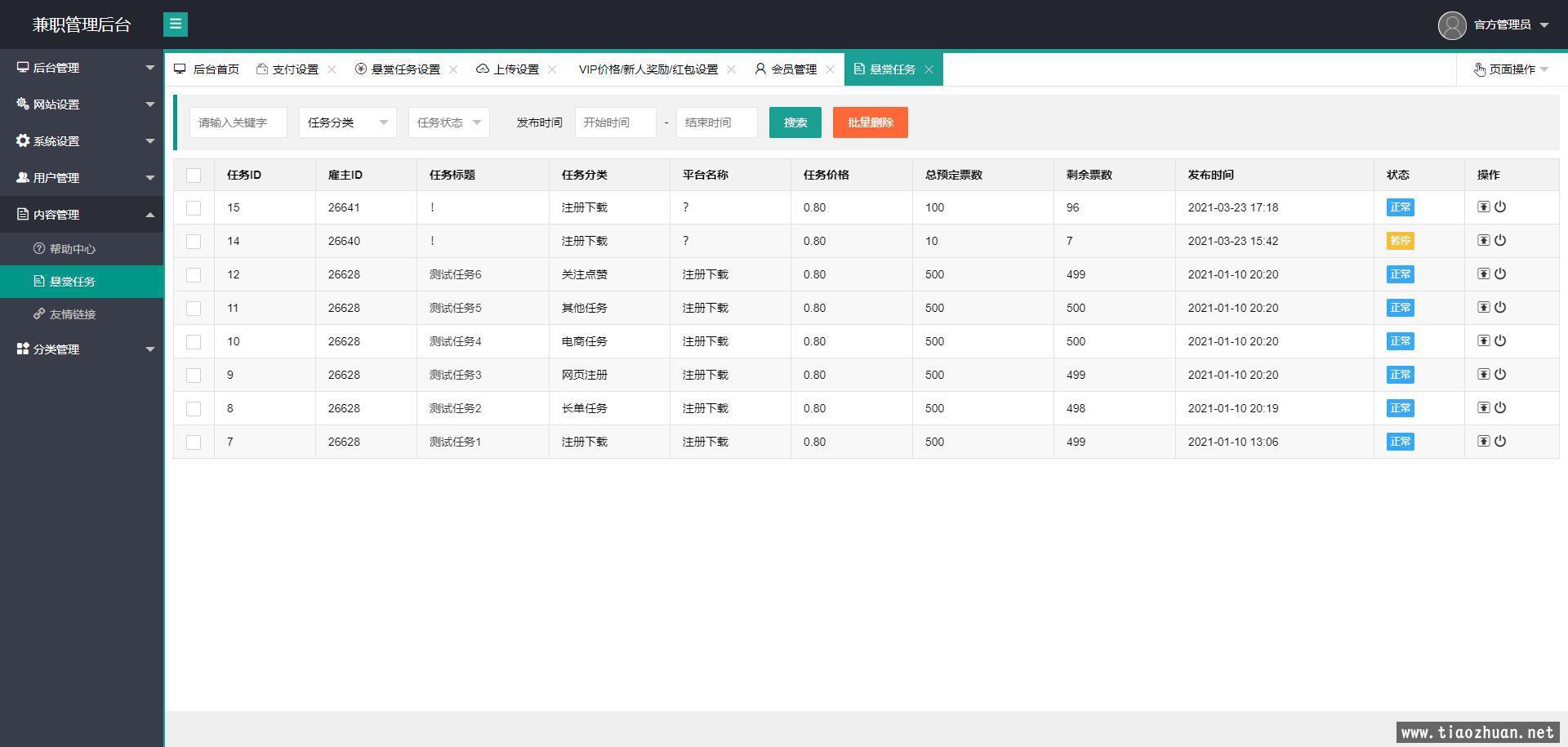This screenshot has width=1568, height=747.
Task: Close the 上传设置 tab
Action: [552, 69]
